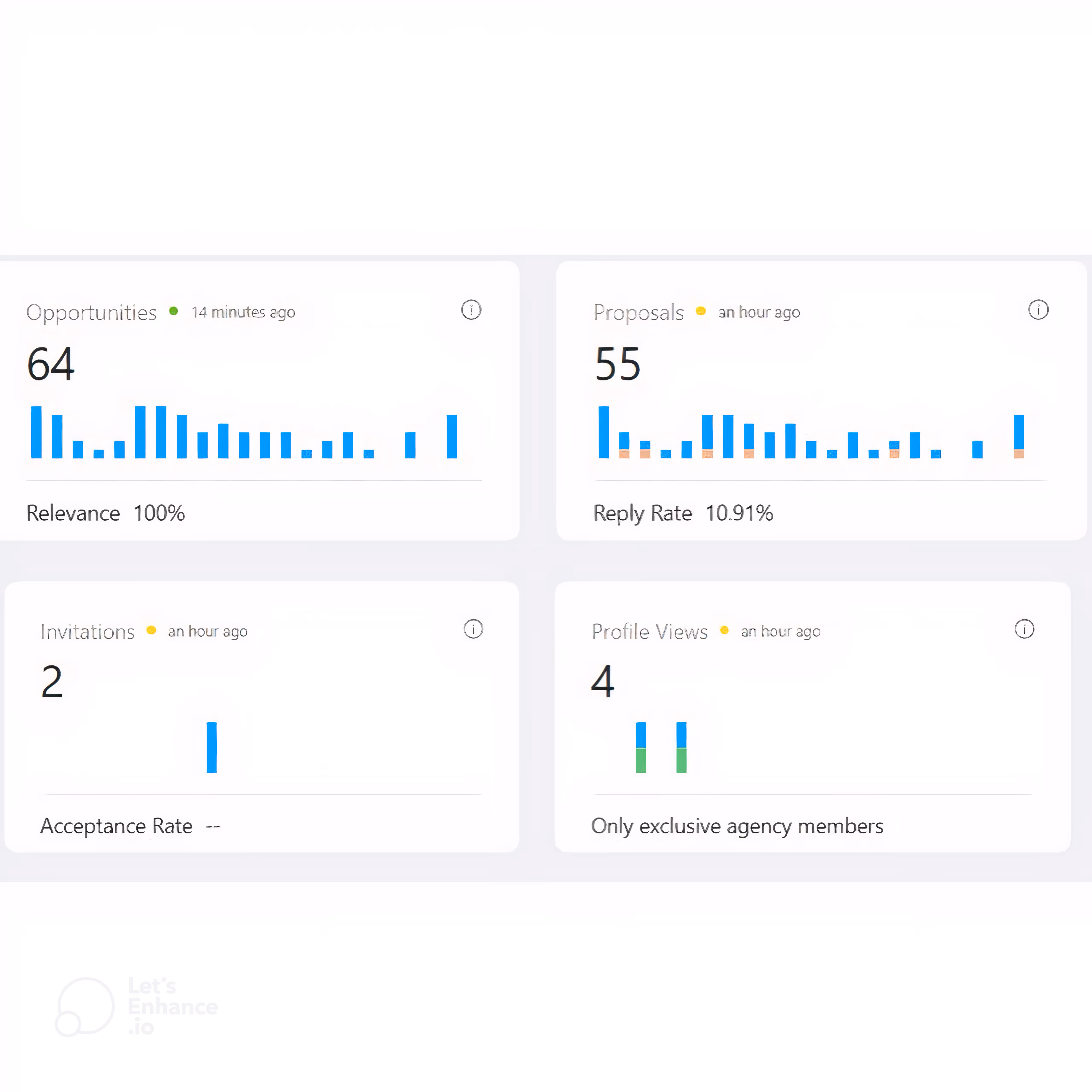The width and height of the screenshot is (1092, 1092).
Task: Click the 10.91% reply rate value
Action: [739, 513]
